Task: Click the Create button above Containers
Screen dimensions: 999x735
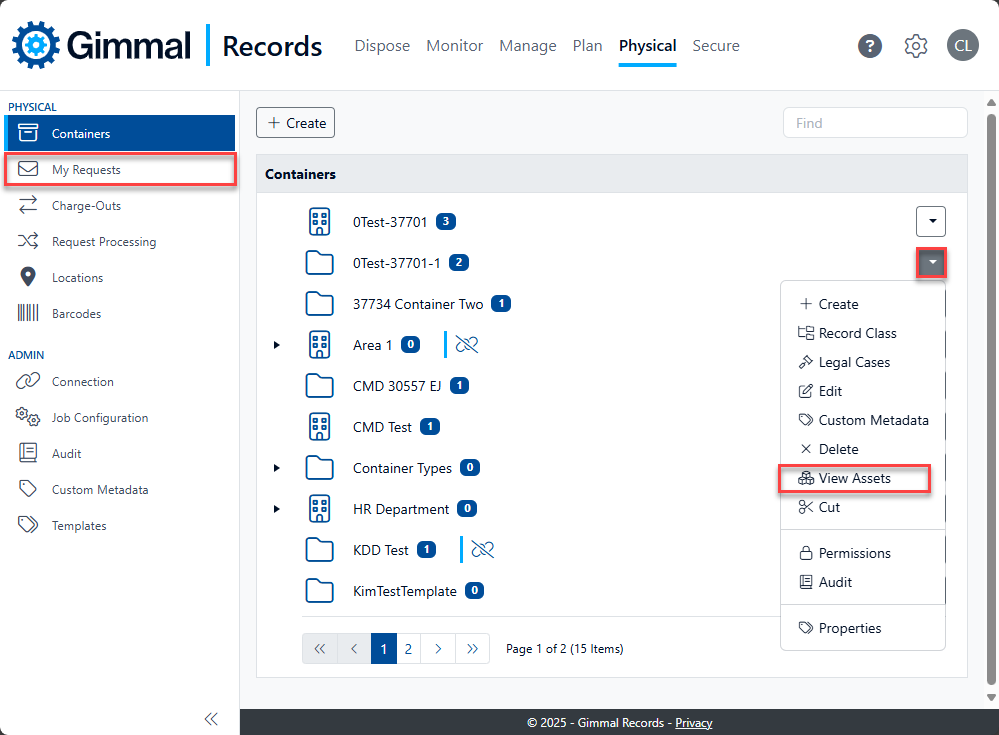Action: click(296, 123)
